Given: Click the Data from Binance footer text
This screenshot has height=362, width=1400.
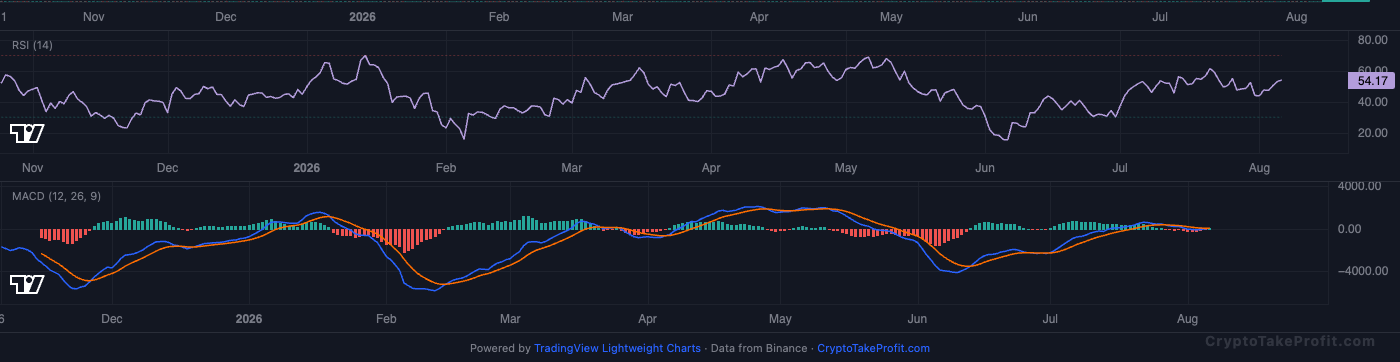Looking at the screenshot, I should pos(759,349).
